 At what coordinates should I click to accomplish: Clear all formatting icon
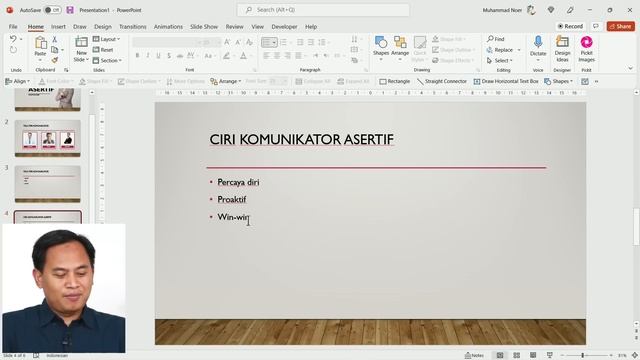pos(249,42)
